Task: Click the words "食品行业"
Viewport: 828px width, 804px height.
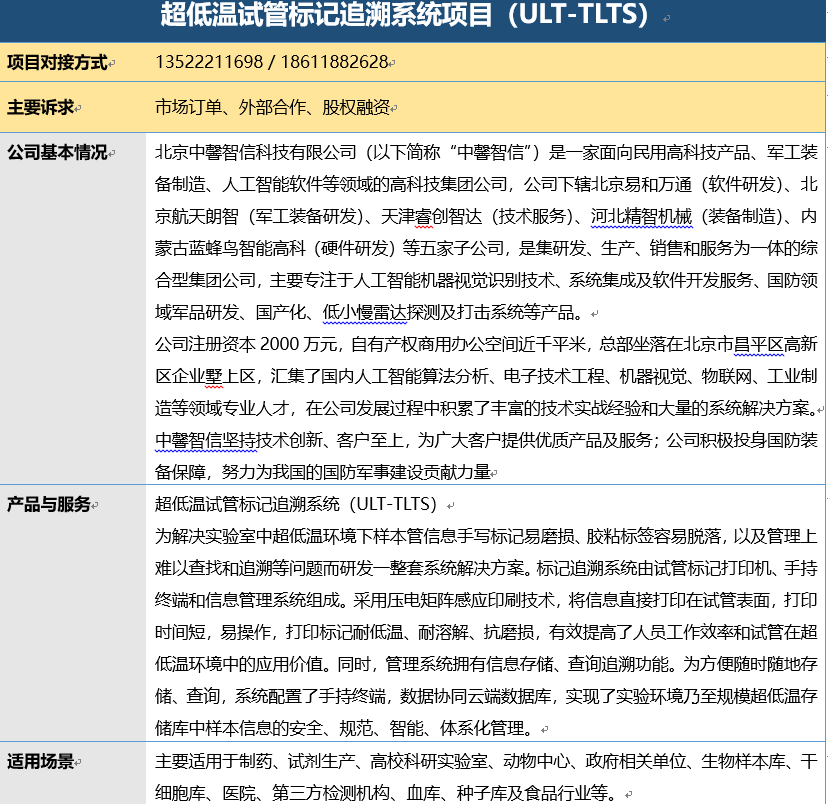Action: click(x=557, y=793)
